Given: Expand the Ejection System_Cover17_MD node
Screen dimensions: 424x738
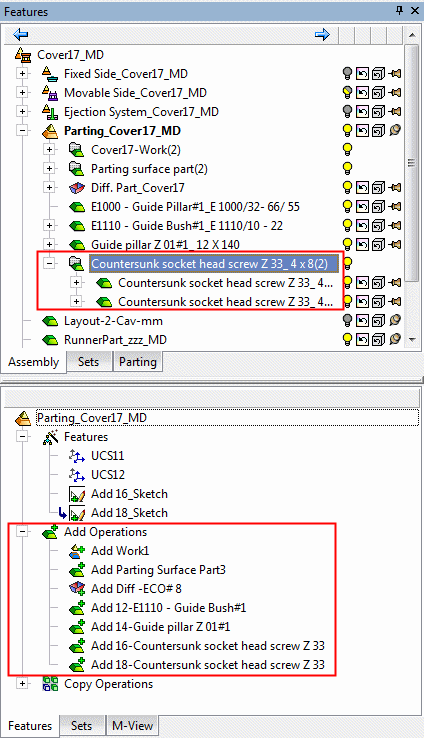Looking at the screenshot, I should tap(22, 112).
